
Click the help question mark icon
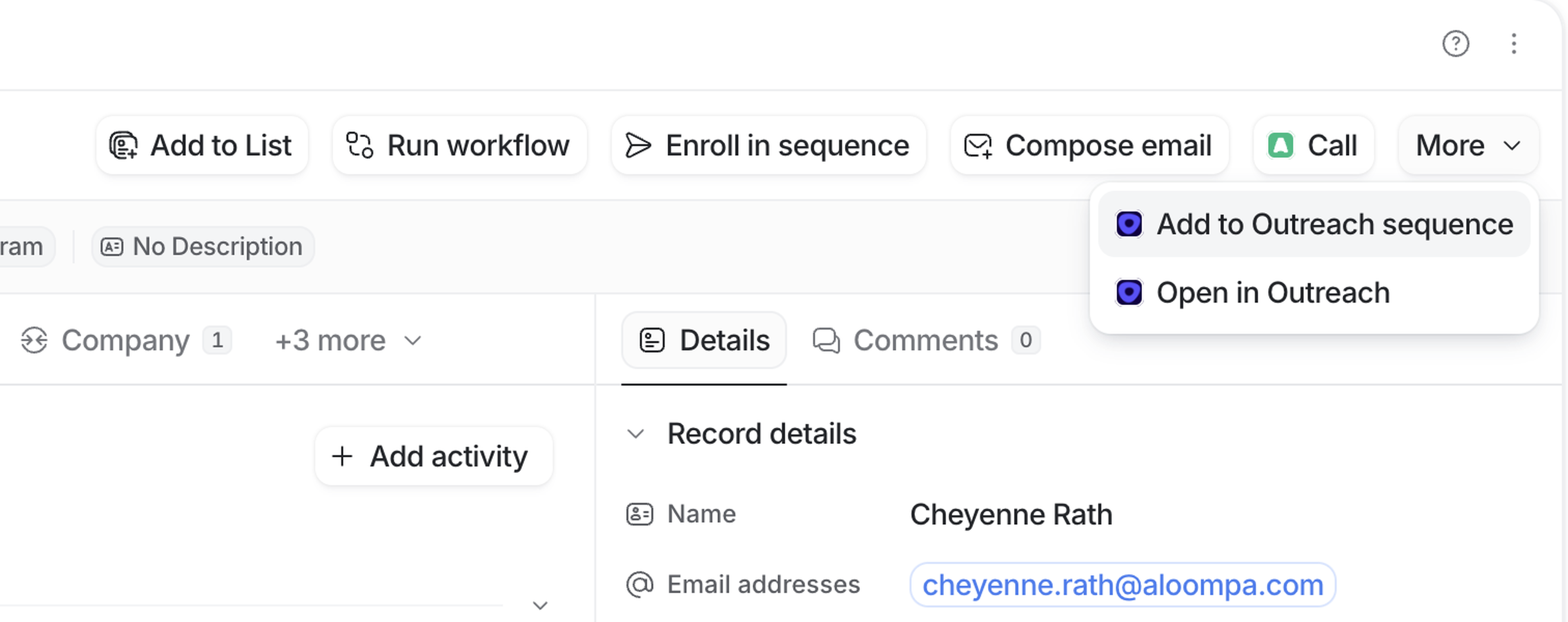(x=1455, y=44)
